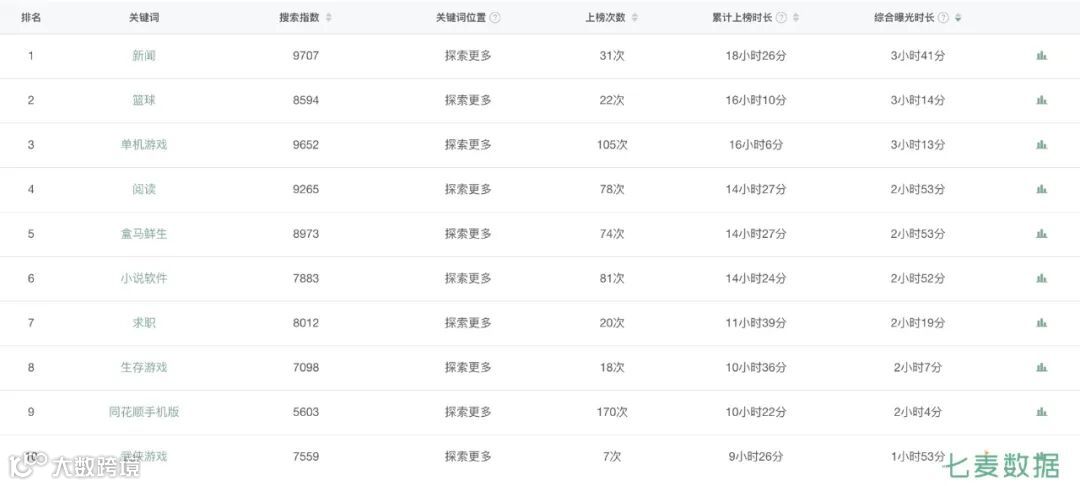Open the keyword link 同花顺手机版
The height and width of the screenshot is (486, 1080).
(144, 412)
